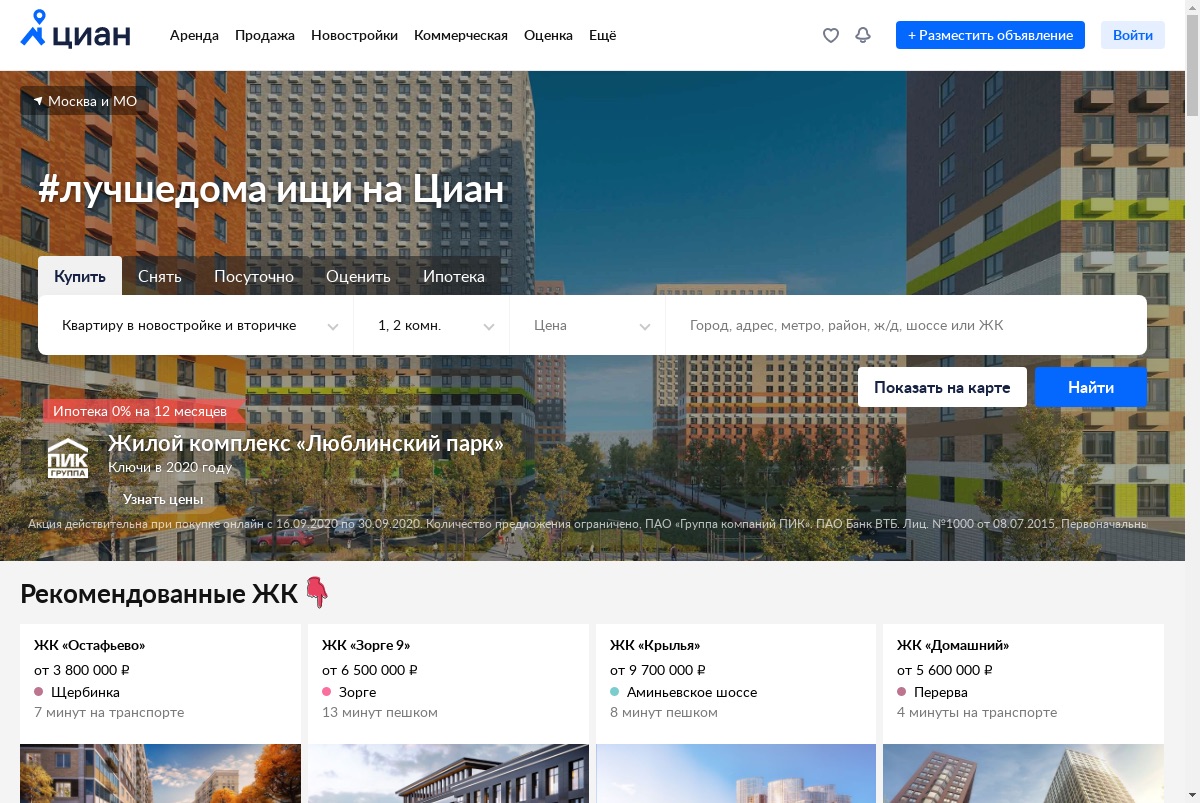This screenshot has width=1200, height=803.
Task: Open ЖК «Домашний» card title
Action: (953, 645)
